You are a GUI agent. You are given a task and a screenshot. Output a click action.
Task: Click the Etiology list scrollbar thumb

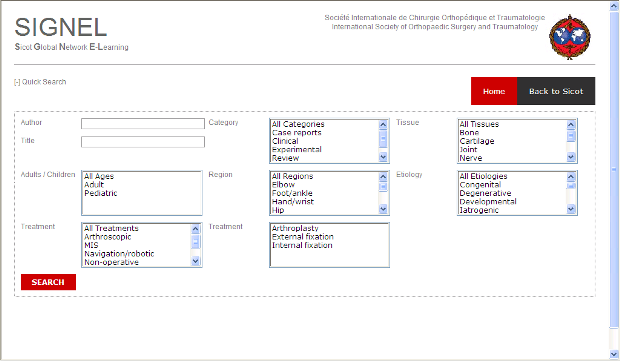(x=571, y=186)
